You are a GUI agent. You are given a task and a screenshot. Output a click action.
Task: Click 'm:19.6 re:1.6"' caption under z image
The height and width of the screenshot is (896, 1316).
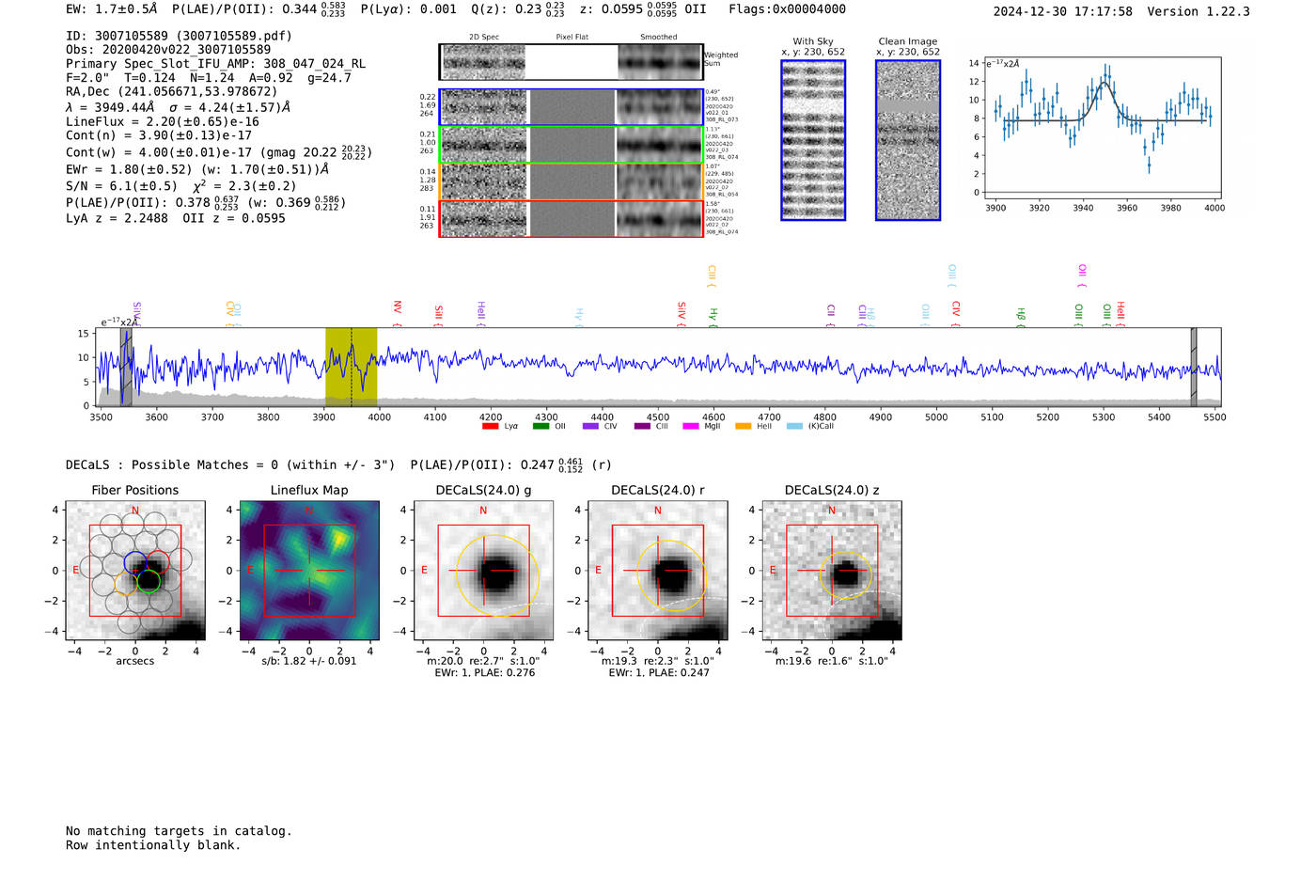832,661
